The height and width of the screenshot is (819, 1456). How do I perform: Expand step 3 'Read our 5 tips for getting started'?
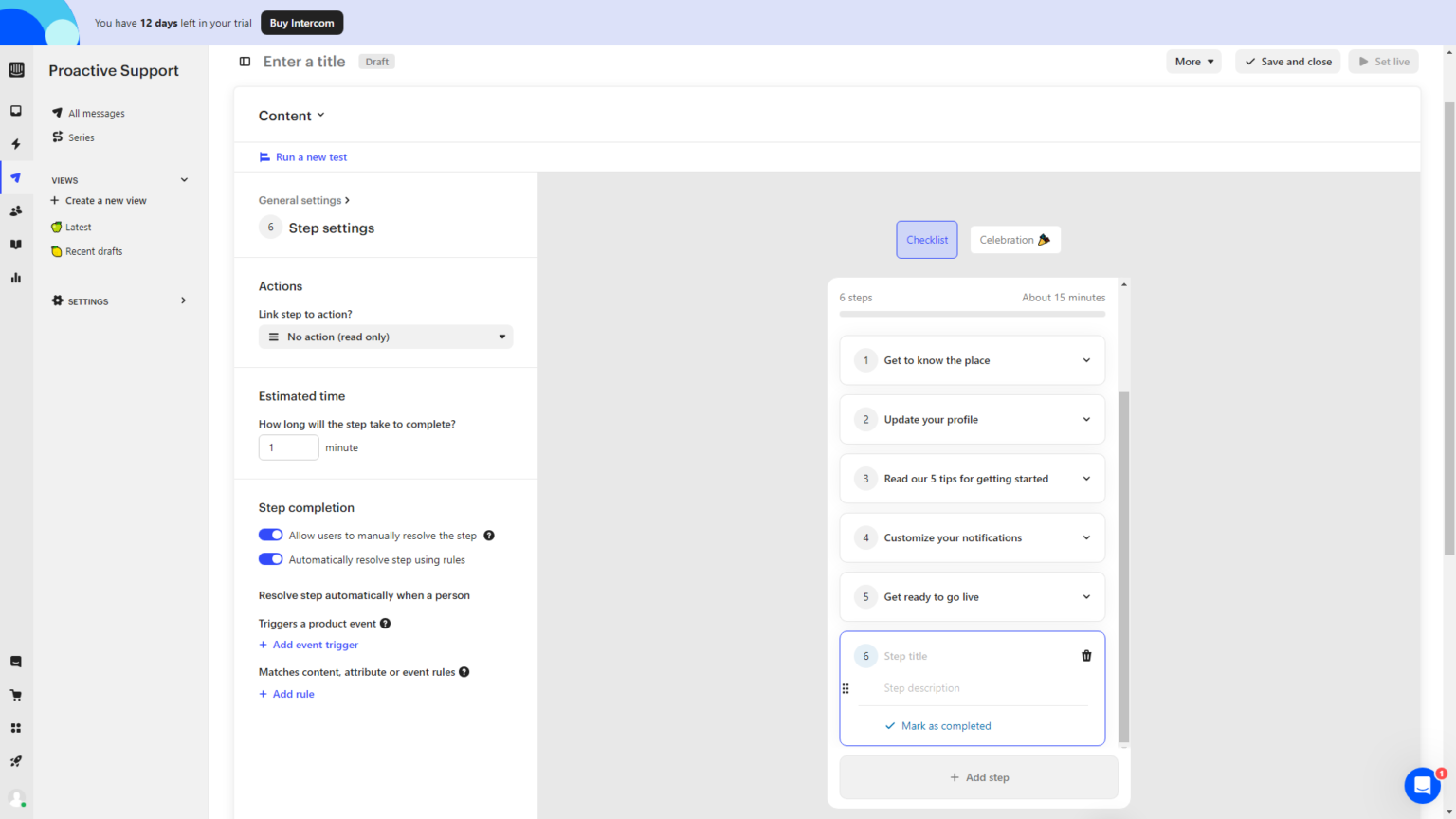pyautogui.click(x=1086, y=479)
